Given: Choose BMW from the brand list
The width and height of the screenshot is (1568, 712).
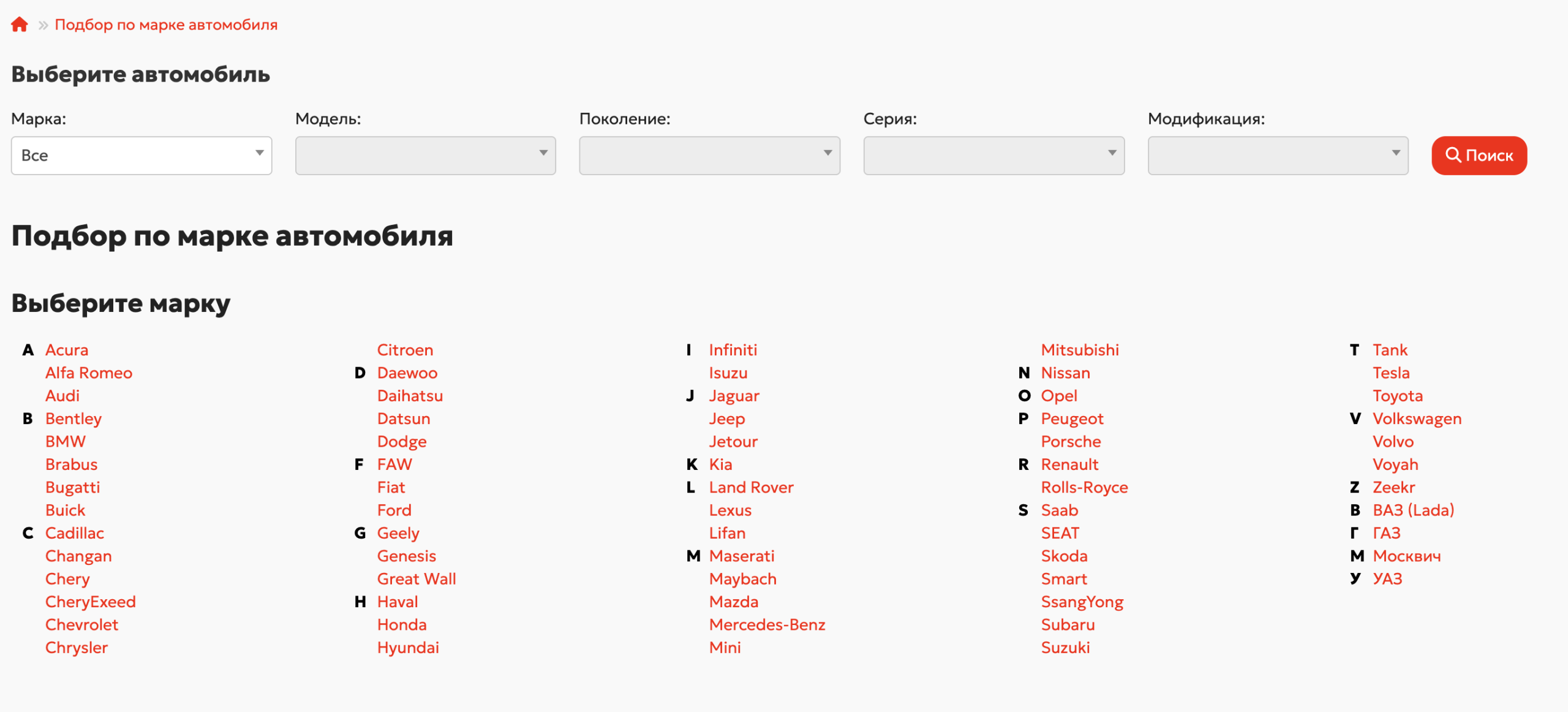Looking at the screenshot, I should [66, 441].
